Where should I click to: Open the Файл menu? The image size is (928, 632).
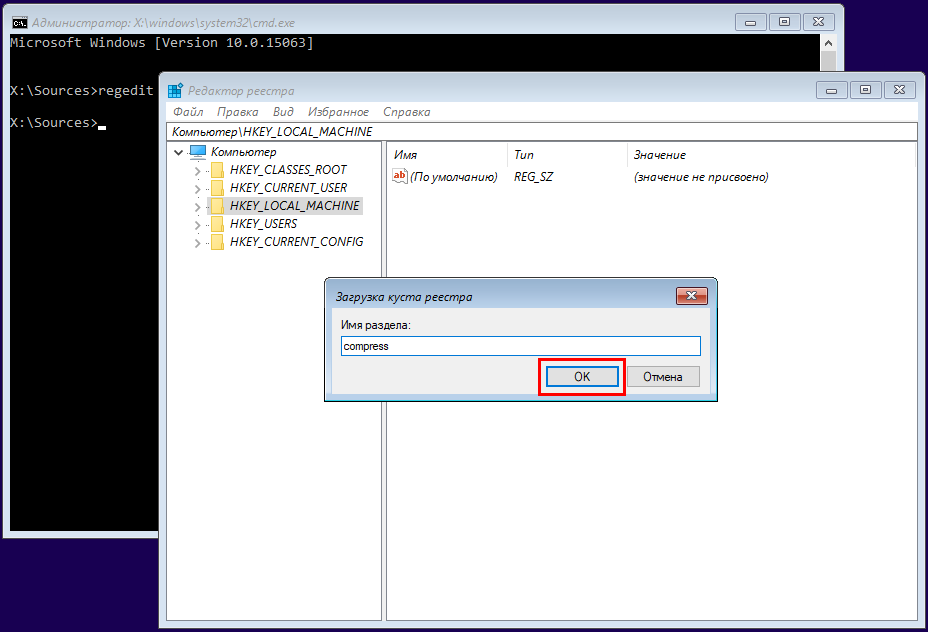pos(188,112)
